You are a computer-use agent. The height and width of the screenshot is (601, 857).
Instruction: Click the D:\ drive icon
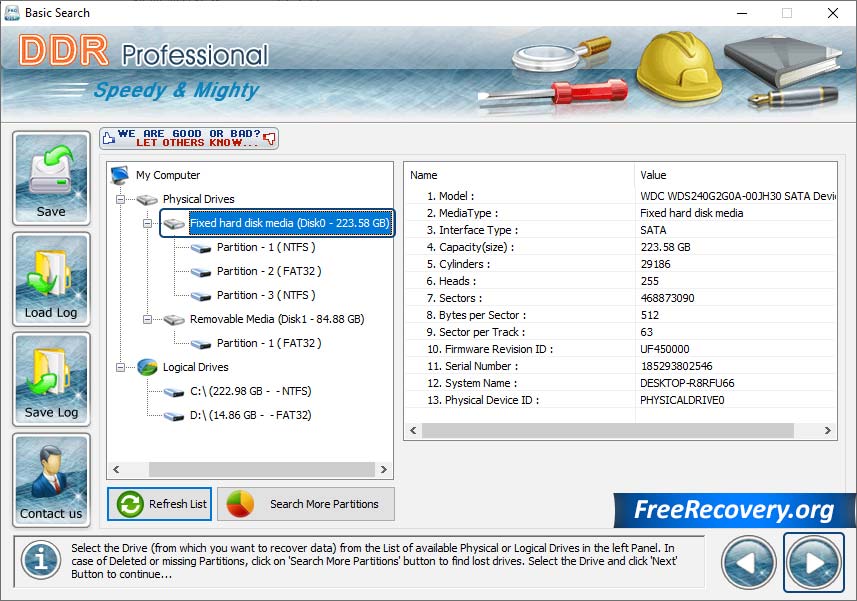pos(174,416)
